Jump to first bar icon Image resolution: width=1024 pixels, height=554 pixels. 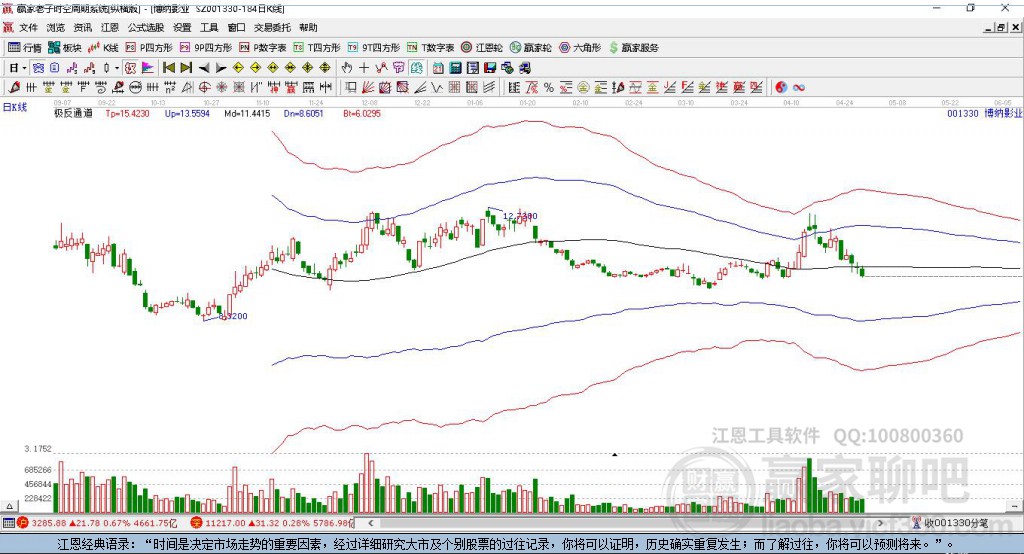point(169,68)
